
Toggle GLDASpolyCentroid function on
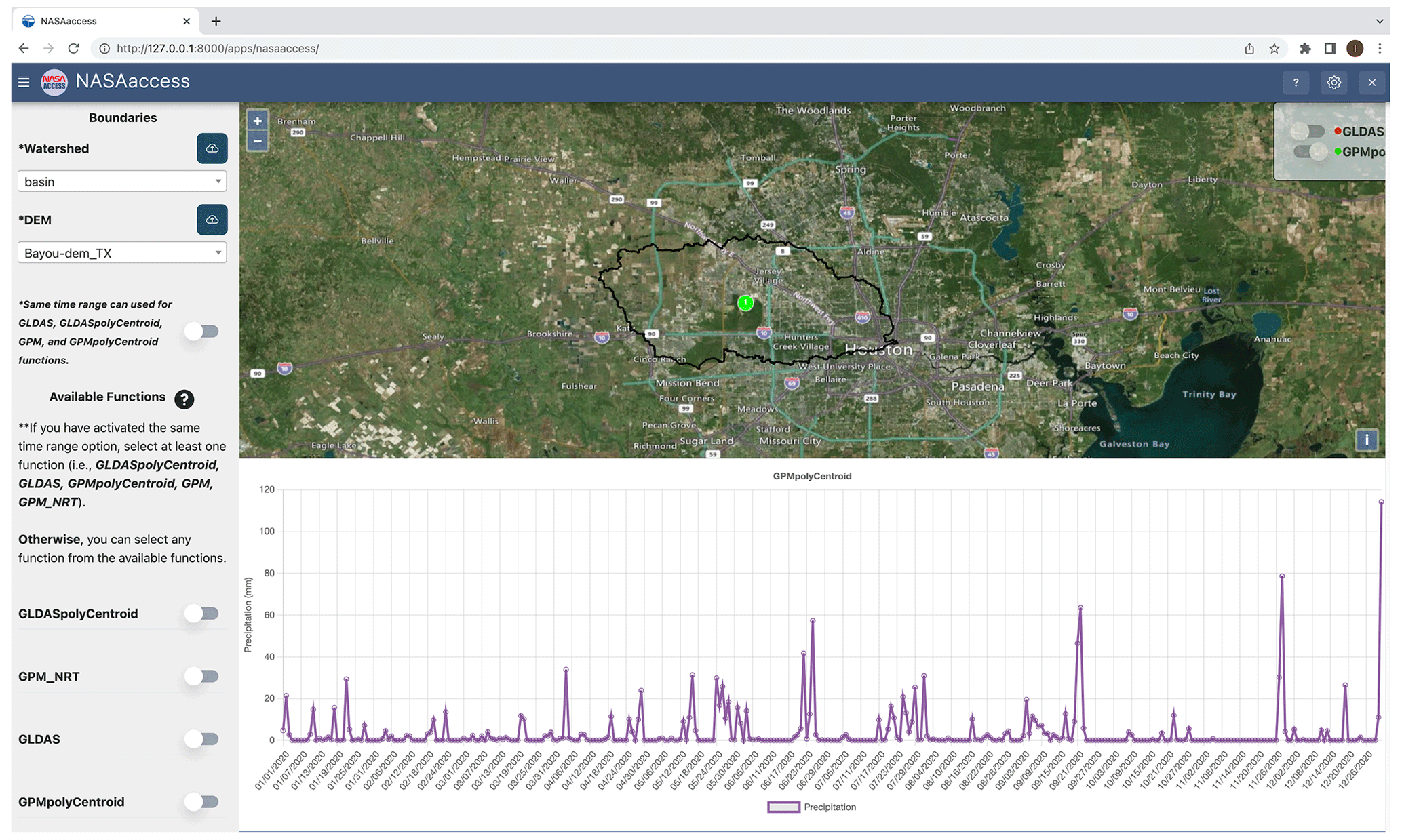click(x=202, y=614)
